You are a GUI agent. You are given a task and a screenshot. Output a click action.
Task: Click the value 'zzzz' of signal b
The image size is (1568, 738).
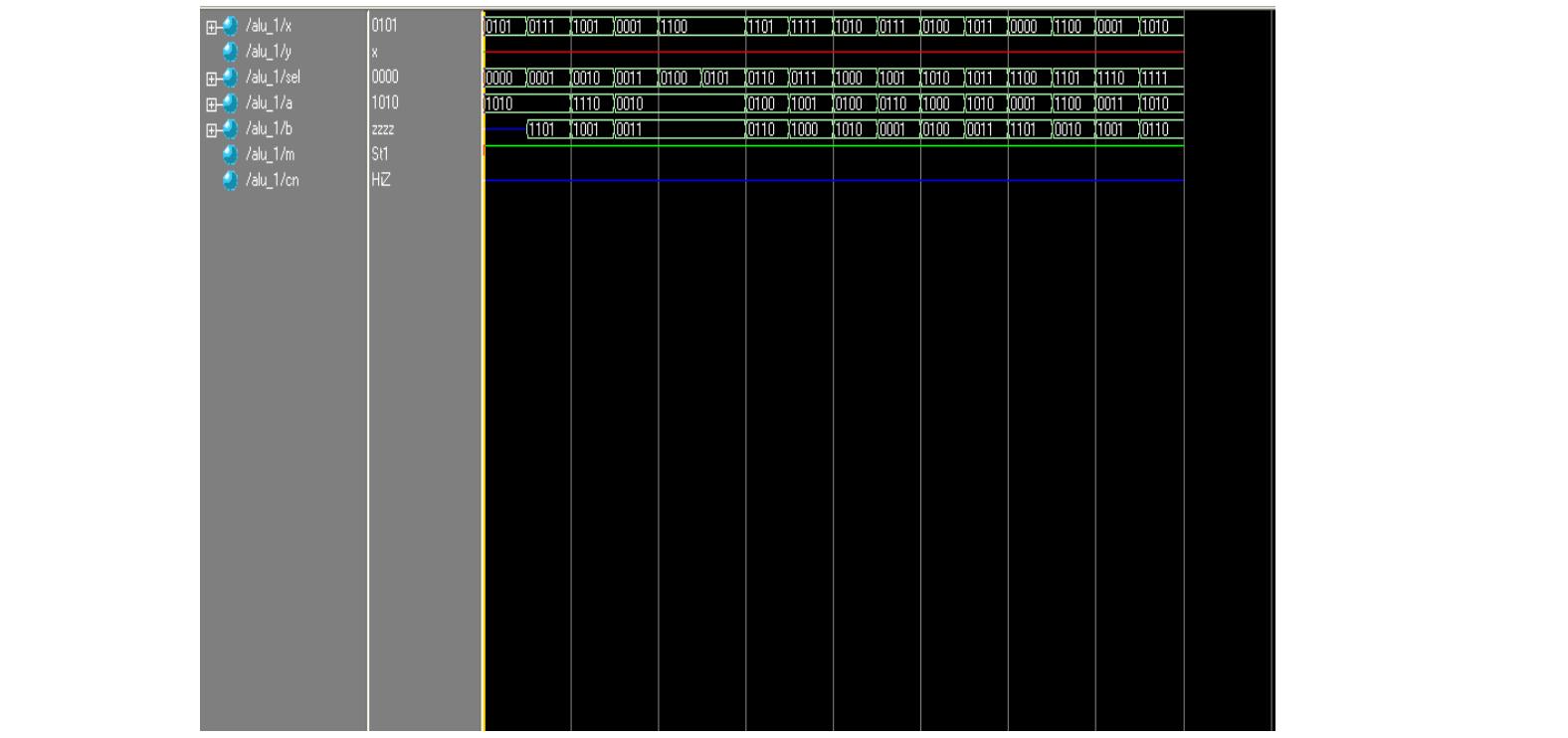point(383,129)
